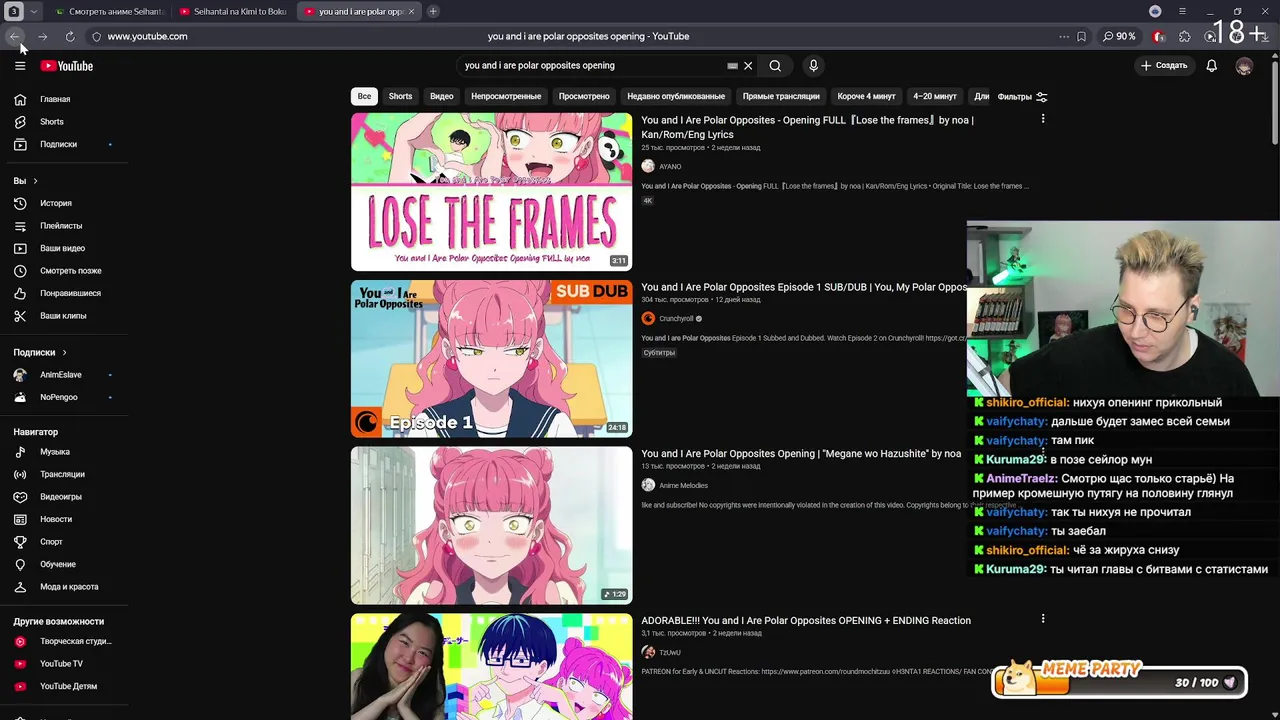
Task: Open NoPengoo subscription channel
Action: pos(60,397)
